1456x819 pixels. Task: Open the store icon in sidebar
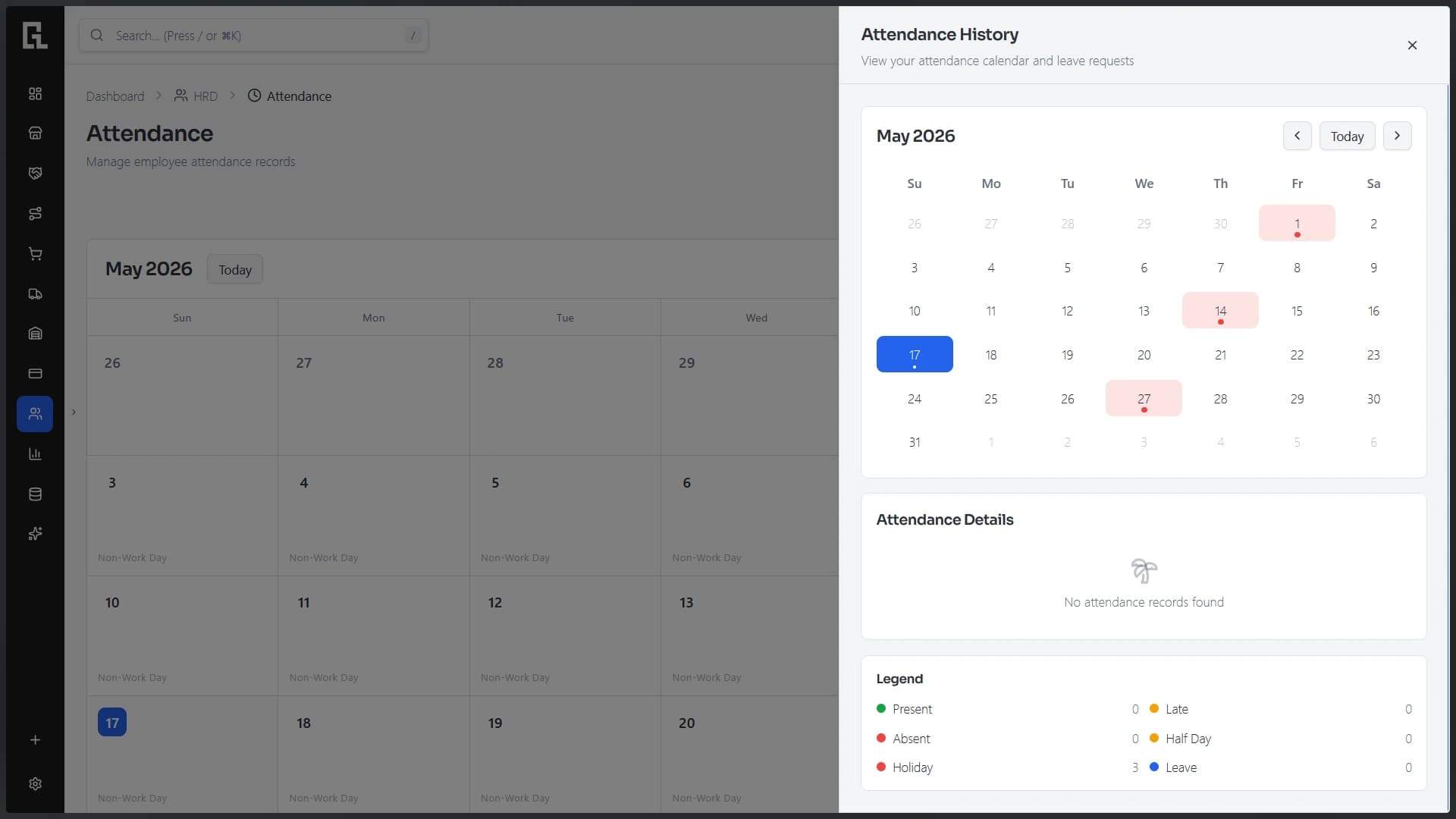point(35,133)
